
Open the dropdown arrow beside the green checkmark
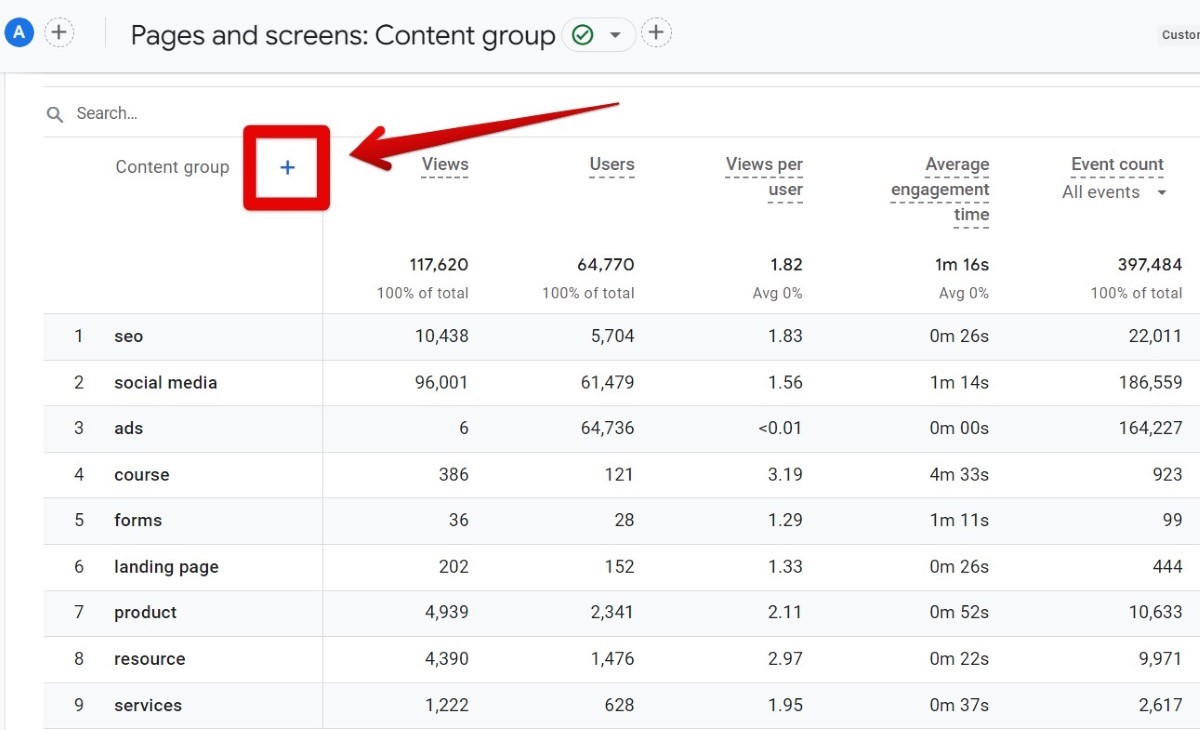(x=616, y=35)
